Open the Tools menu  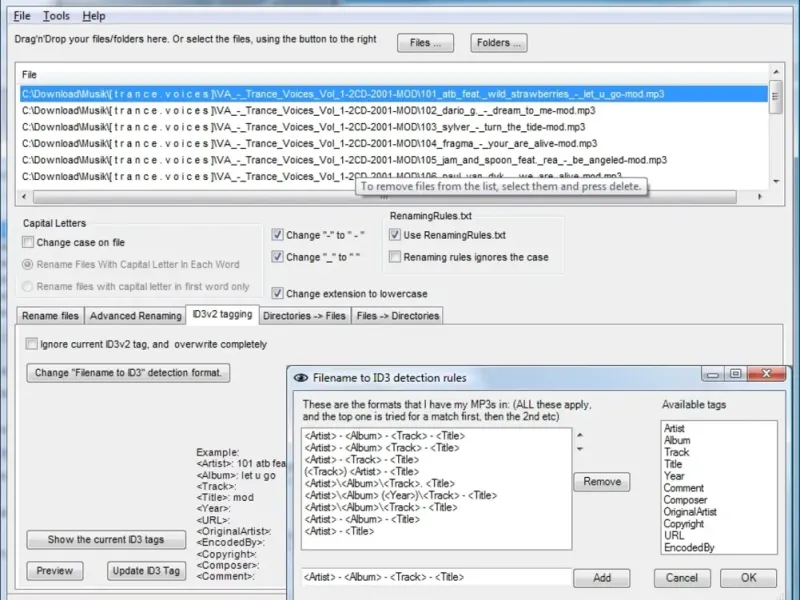pyautogui.click(x=56, y=16)
